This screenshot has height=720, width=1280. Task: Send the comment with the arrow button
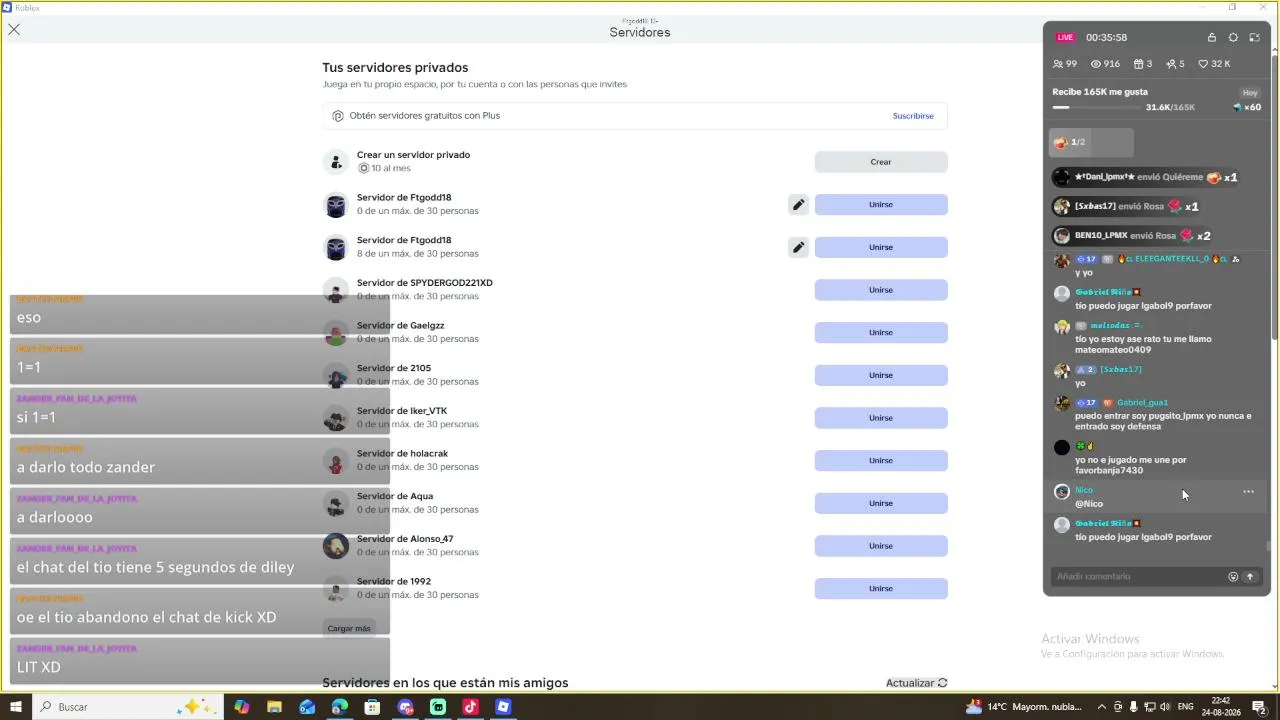pyautogui.click(x=1250, y=577)
